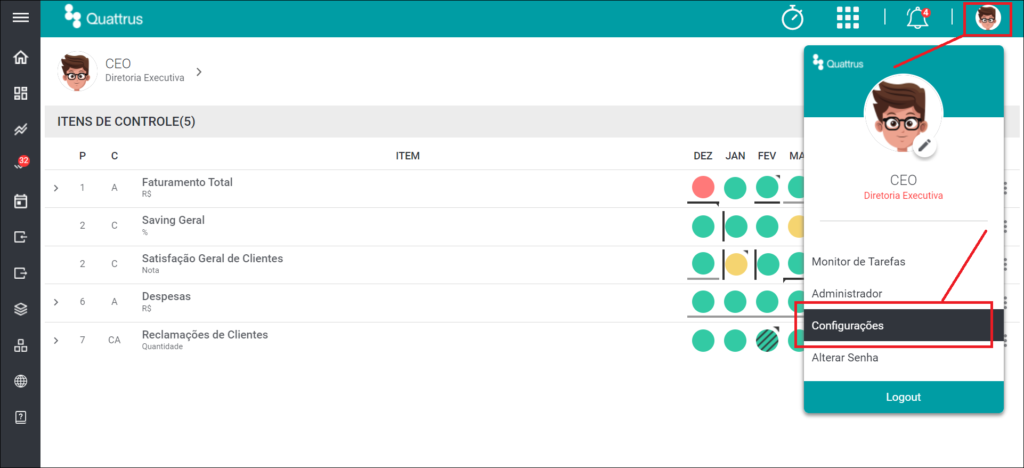The width and height of the screenshot is (1024, 468).
Task: Click the Quattrus logo in header
Action: tap(103, 18)
